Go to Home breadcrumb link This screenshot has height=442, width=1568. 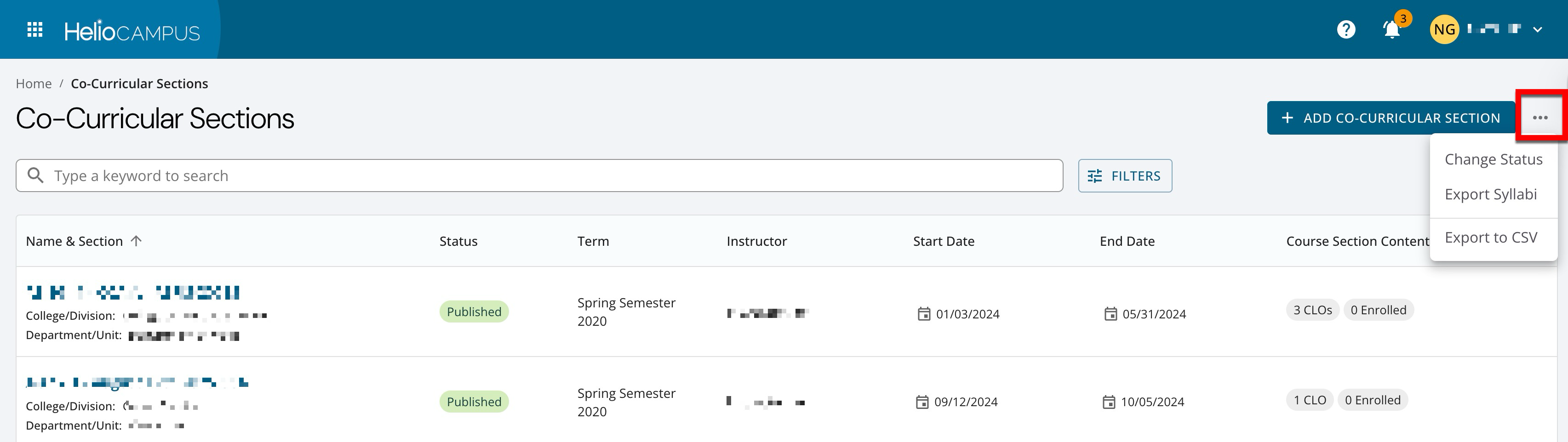coord(34,83)
